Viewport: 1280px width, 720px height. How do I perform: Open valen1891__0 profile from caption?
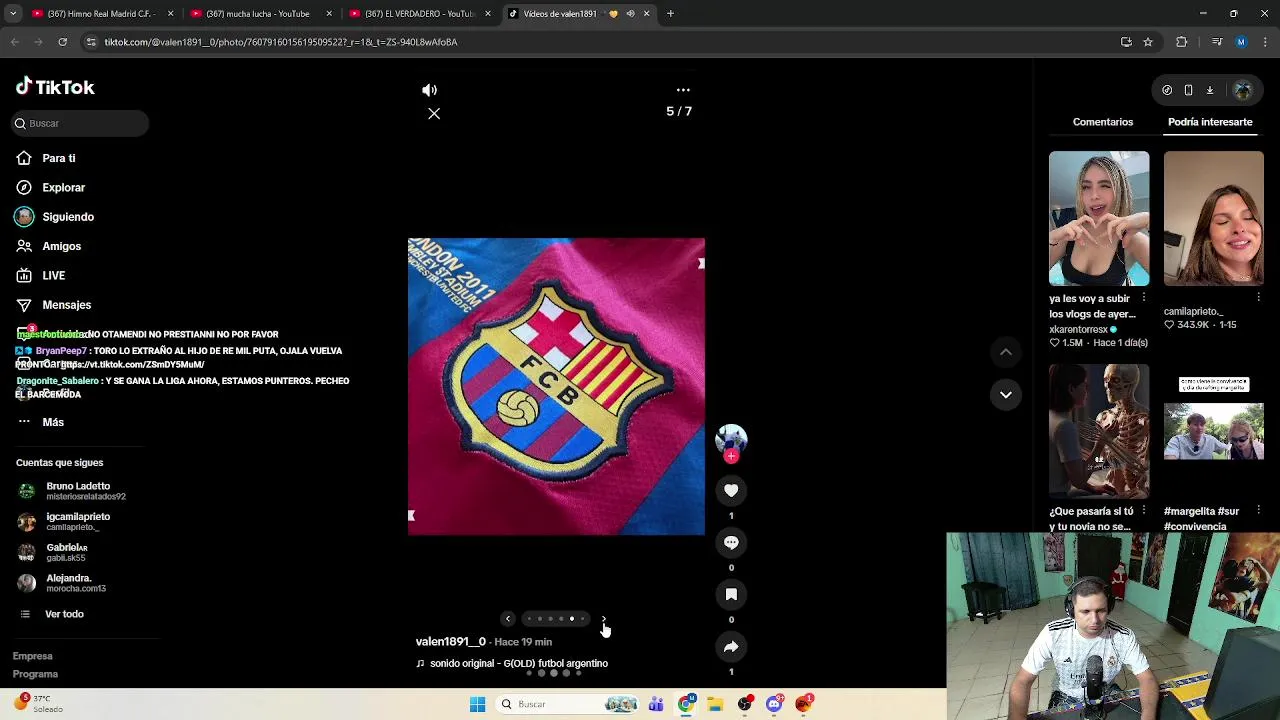(x=450, y=642)
